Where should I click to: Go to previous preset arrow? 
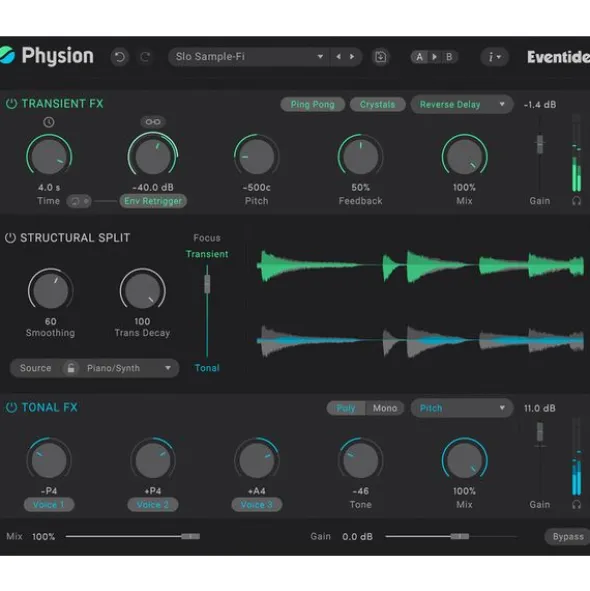(339, 57)
